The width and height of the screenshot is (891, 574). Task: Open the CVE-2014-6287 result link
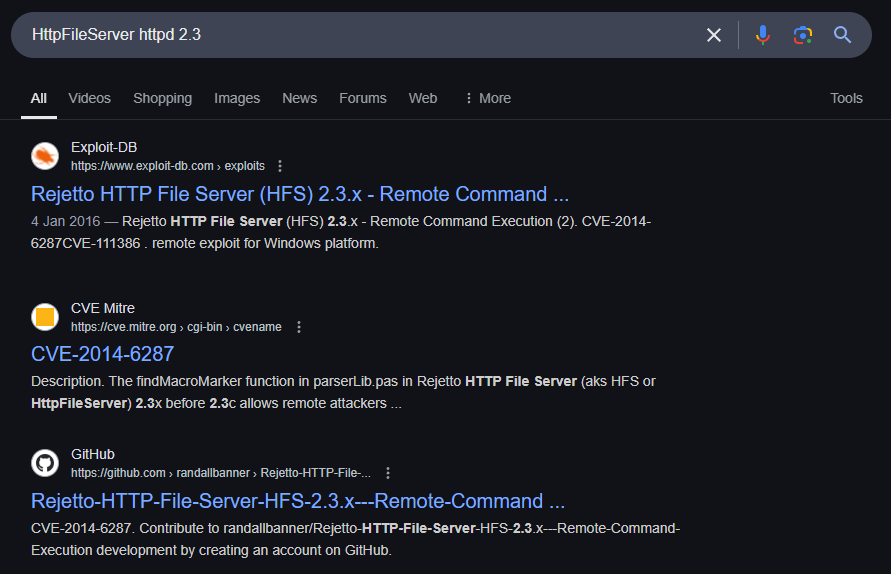(102, 354)
